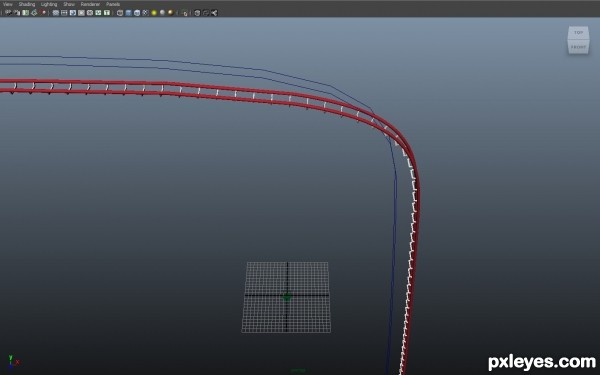Toggle the Film Gate icon
Screen dimensions: 600x375
pyautogui.click(x=64, y=13)
